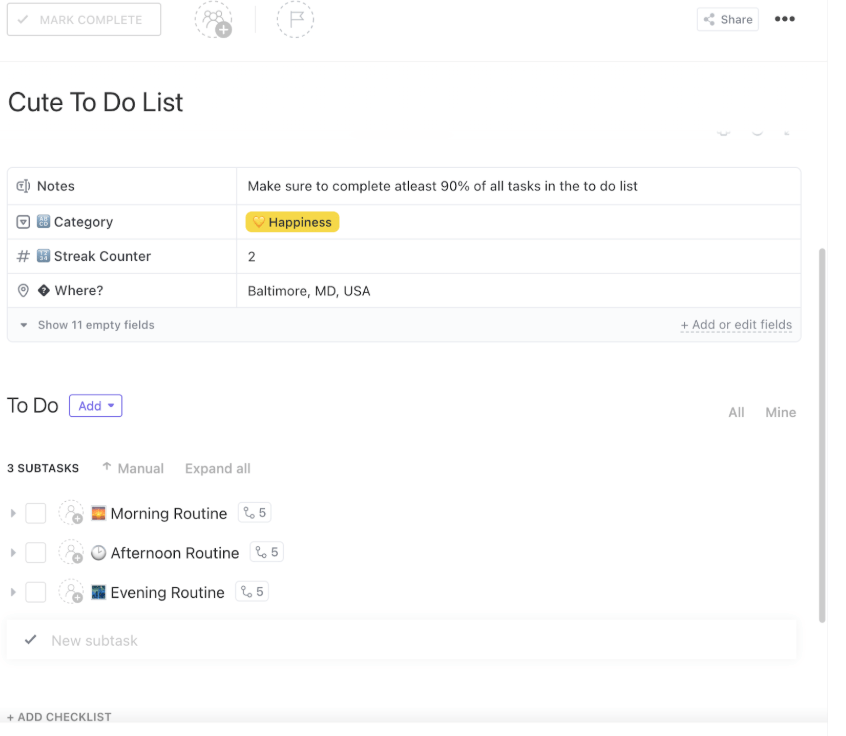Check the Morning Routine status box

(36, 513)
